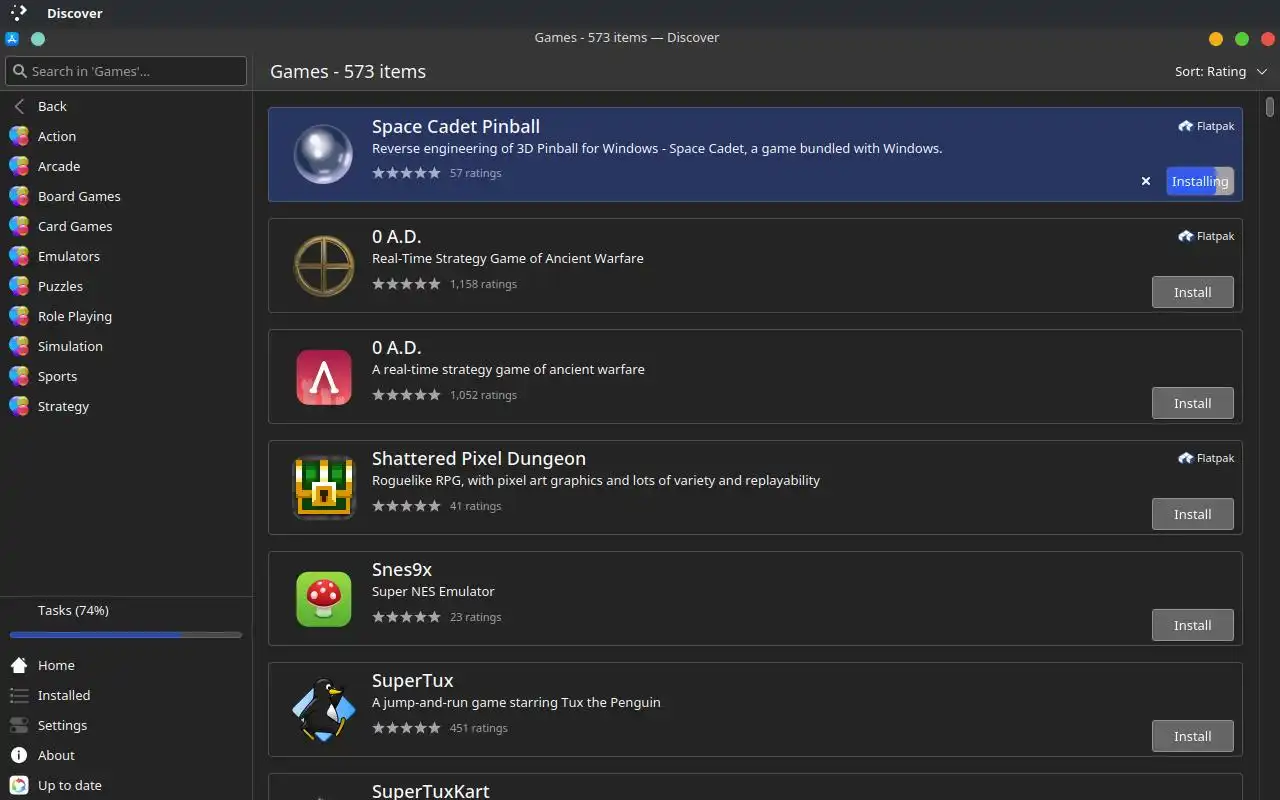Screen dimensions: 1280x800
Task: Click the search magnifier icon
Action: click(19, 71)
